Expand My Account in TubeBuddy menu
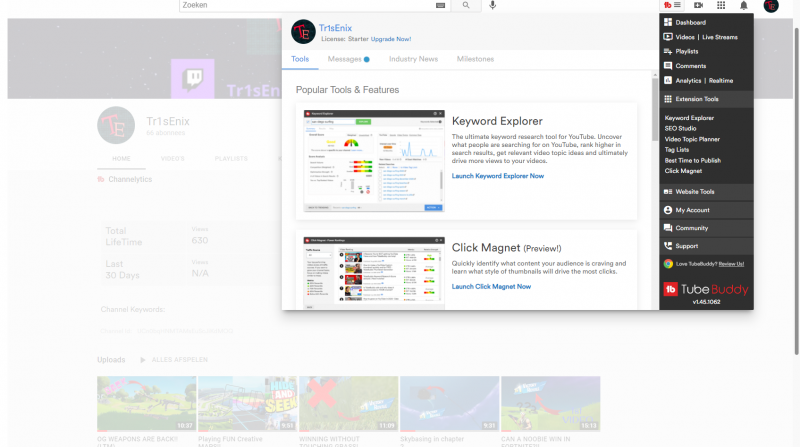The height and width of the screenshot is (447, 800). (x=692, y=210)
